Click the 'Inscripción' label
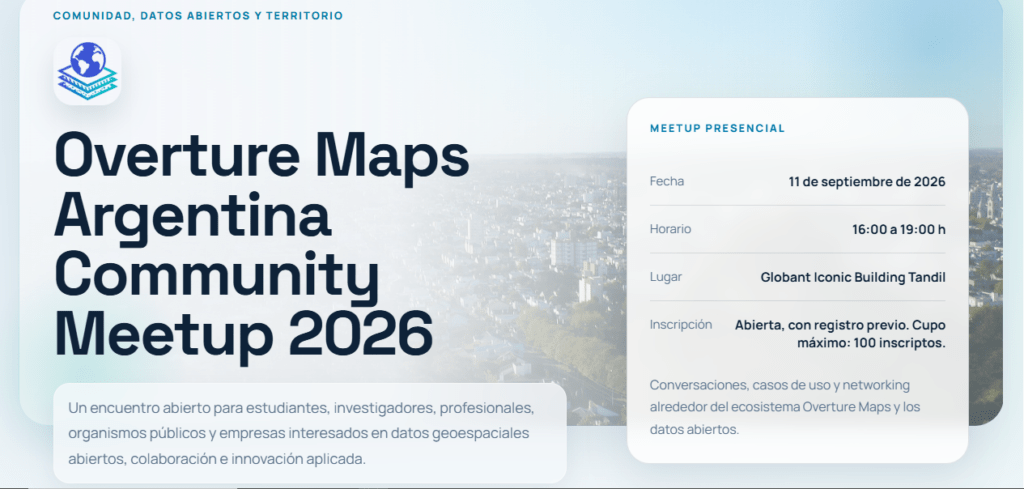 point(680,324)
